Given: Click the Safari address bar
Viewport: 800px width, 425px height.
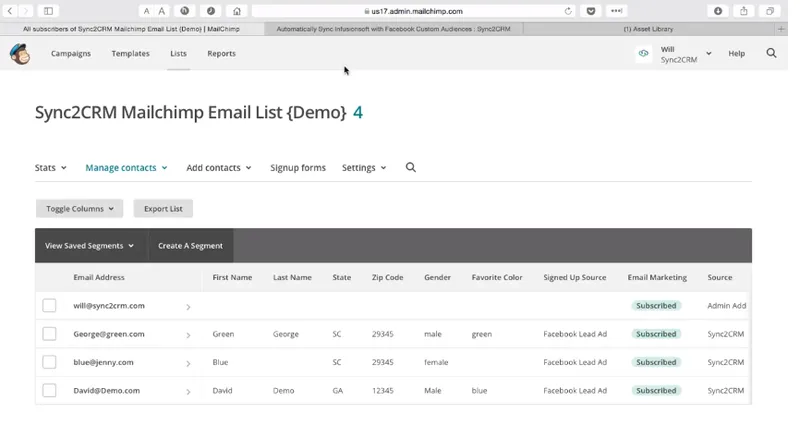Looking at the screenshot, I should point(413,11).
